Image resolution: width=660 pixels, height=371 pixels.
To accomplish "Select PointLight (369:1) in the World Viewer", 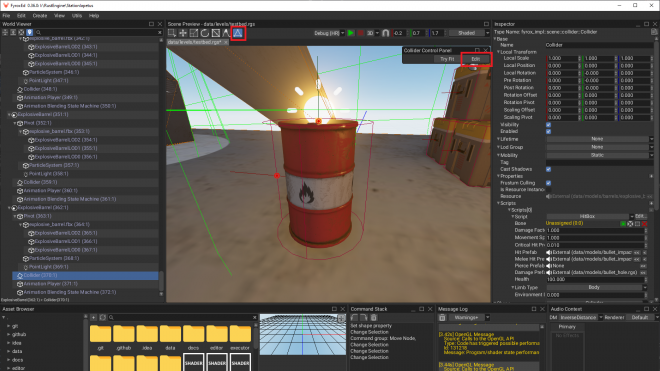I will coord(48,267).
